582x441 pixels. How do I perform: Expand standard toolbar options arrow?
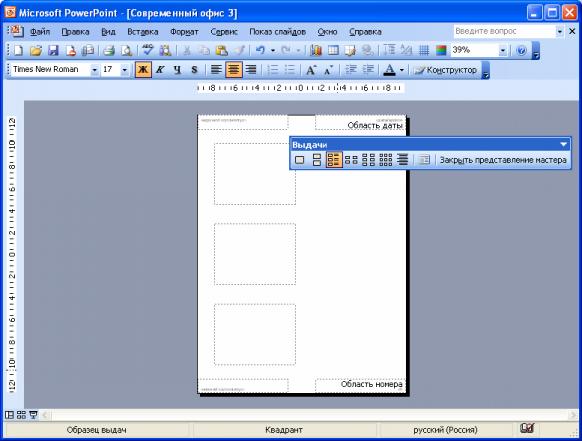point(536,51)
